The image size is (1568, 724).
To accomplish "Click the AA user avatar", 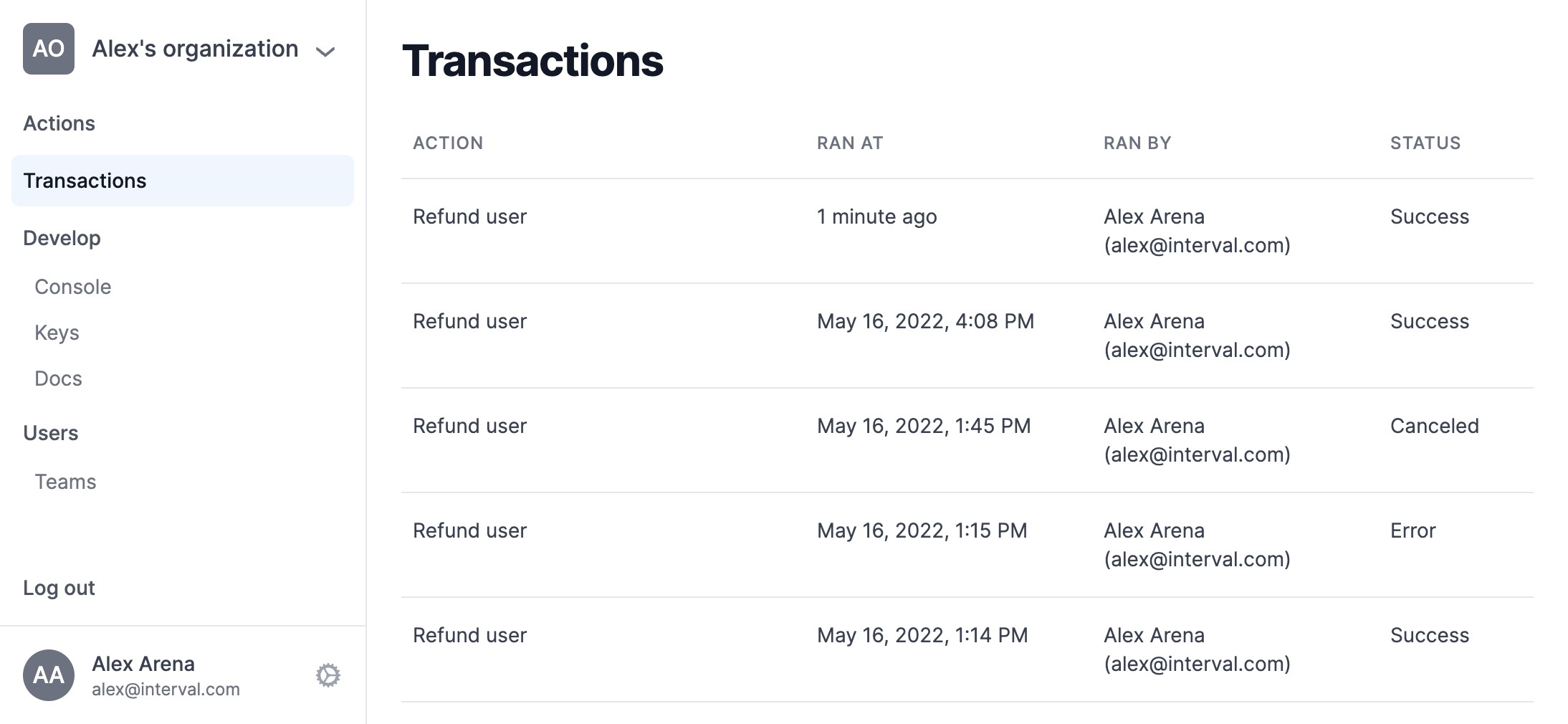I will [49, 675].
